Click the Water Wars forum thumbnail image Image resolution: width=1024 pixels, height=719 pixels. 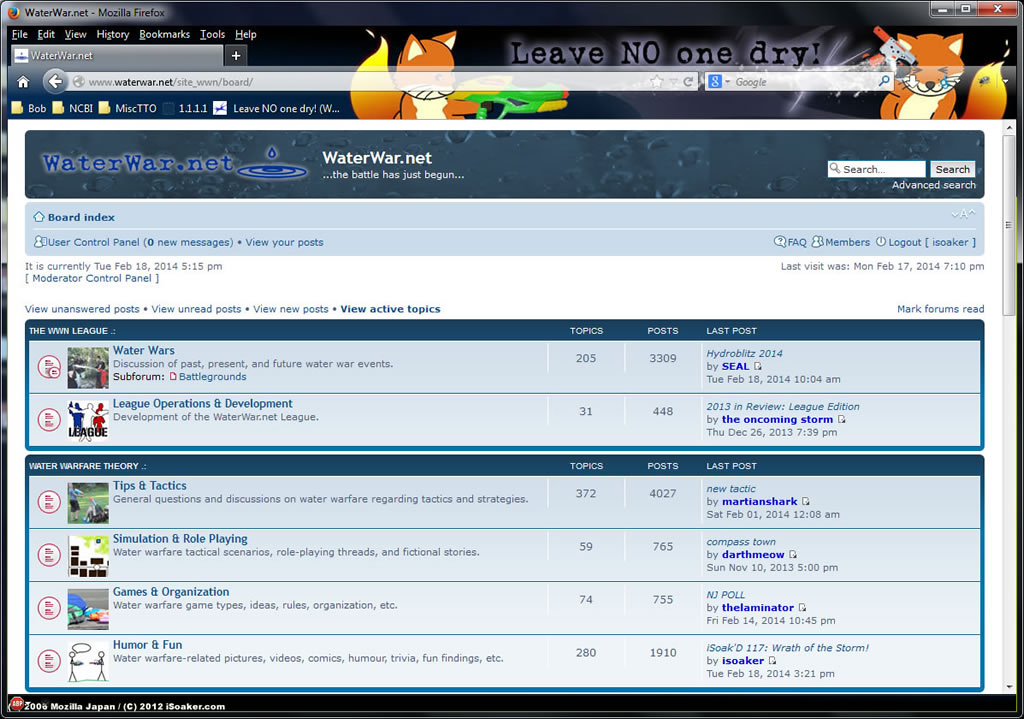88,368
